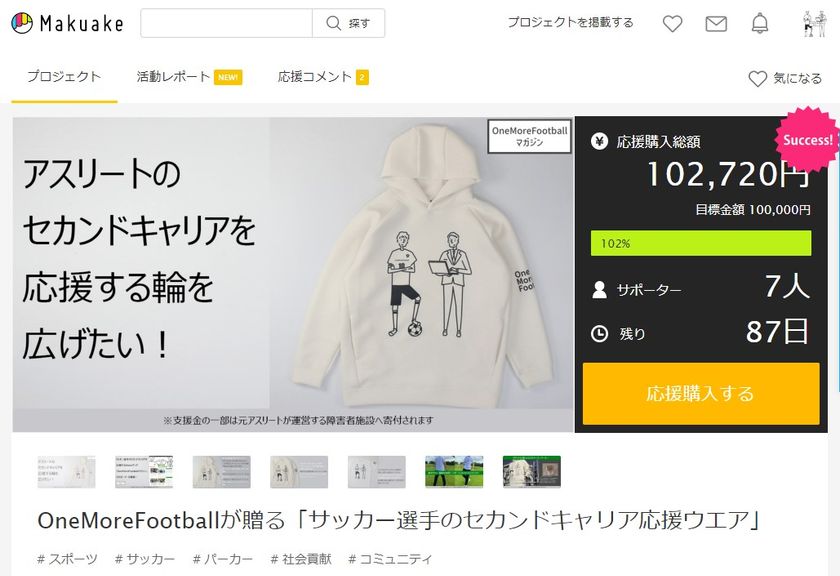
Task: Select the first slide thumbnail
Action: click(x=66, y=472)
